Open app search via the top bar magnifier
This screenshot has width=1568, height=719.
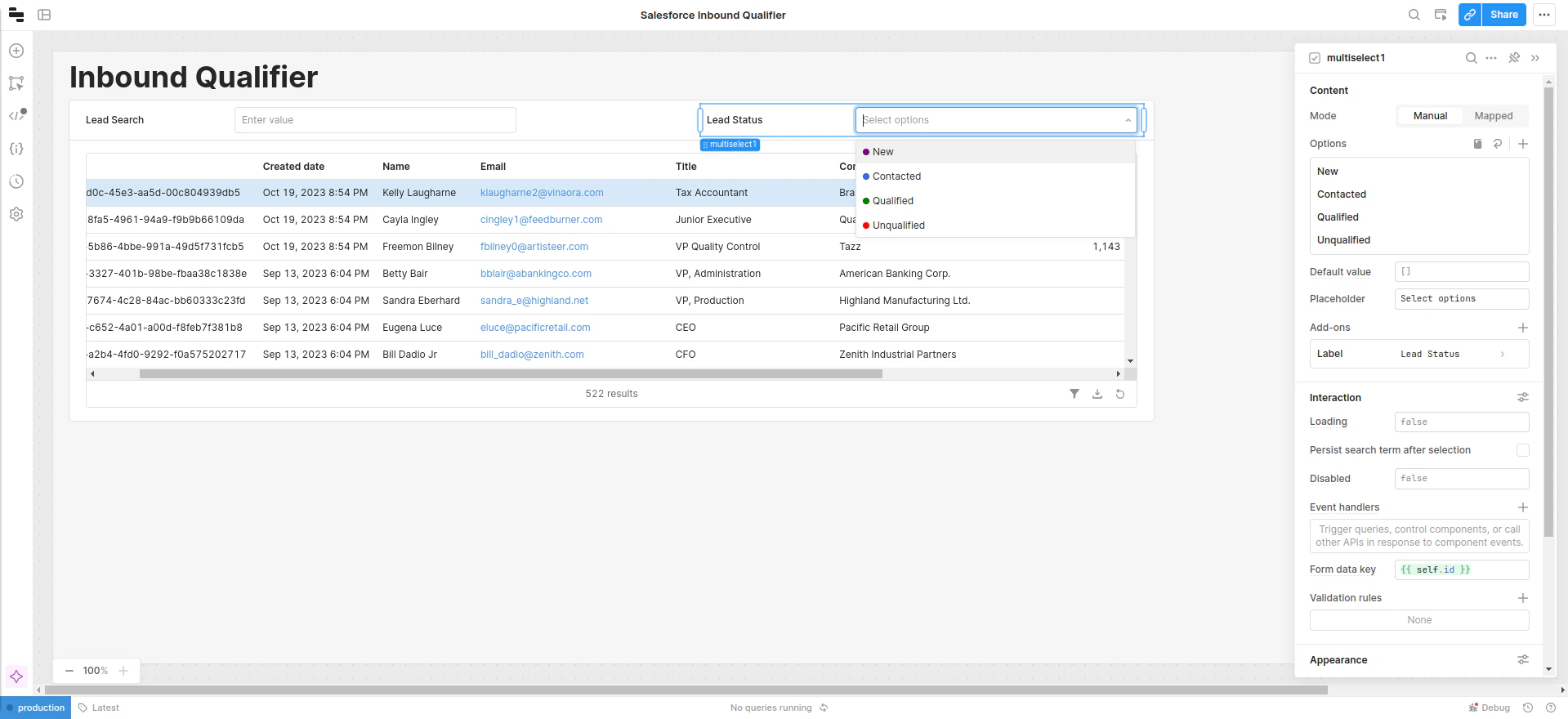[x=1414, y=15]
